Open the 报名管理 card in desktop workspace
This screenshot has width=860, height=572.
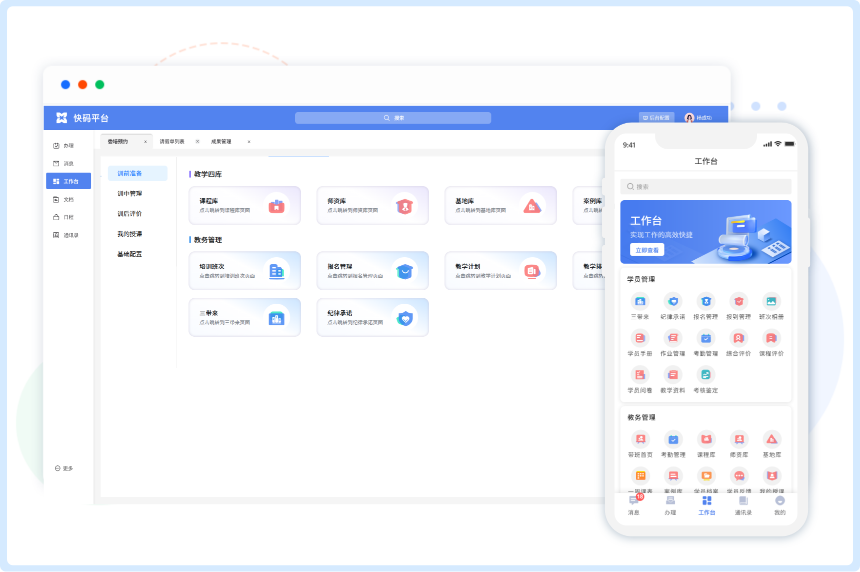click(372, 270)
